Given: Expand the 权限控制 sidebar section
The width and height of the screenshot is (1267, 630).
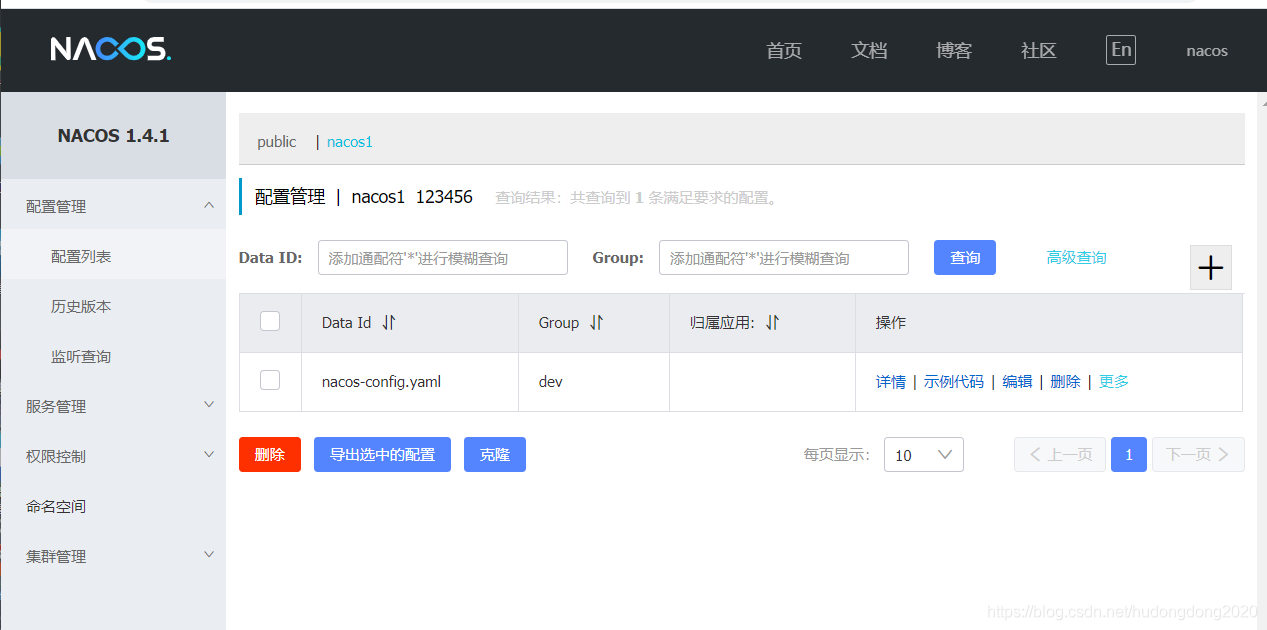Looking at the screenshot, I should 113,456.
